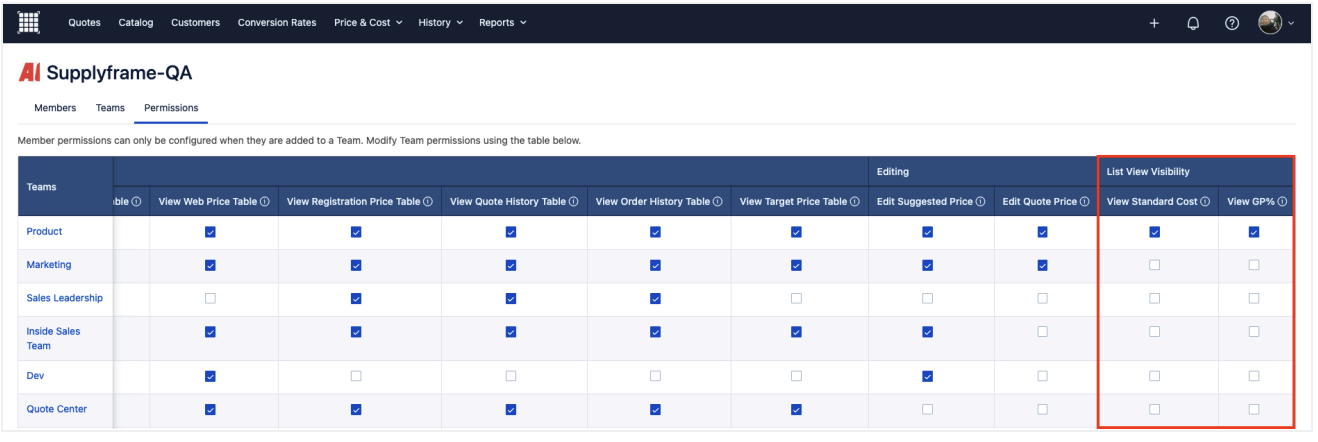This screenshot has height=442, width=1318.
Task: Click the Teams column header
Action: click(66, 187)
